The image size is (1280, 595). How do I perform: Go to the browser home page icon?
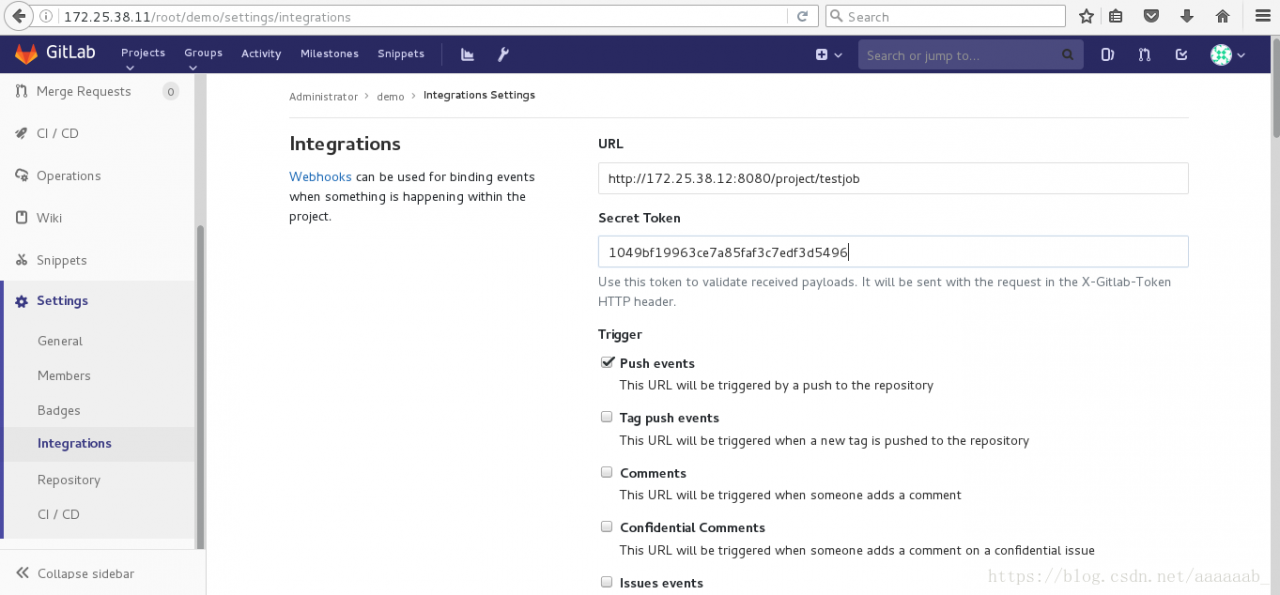tap(1222, 16)
